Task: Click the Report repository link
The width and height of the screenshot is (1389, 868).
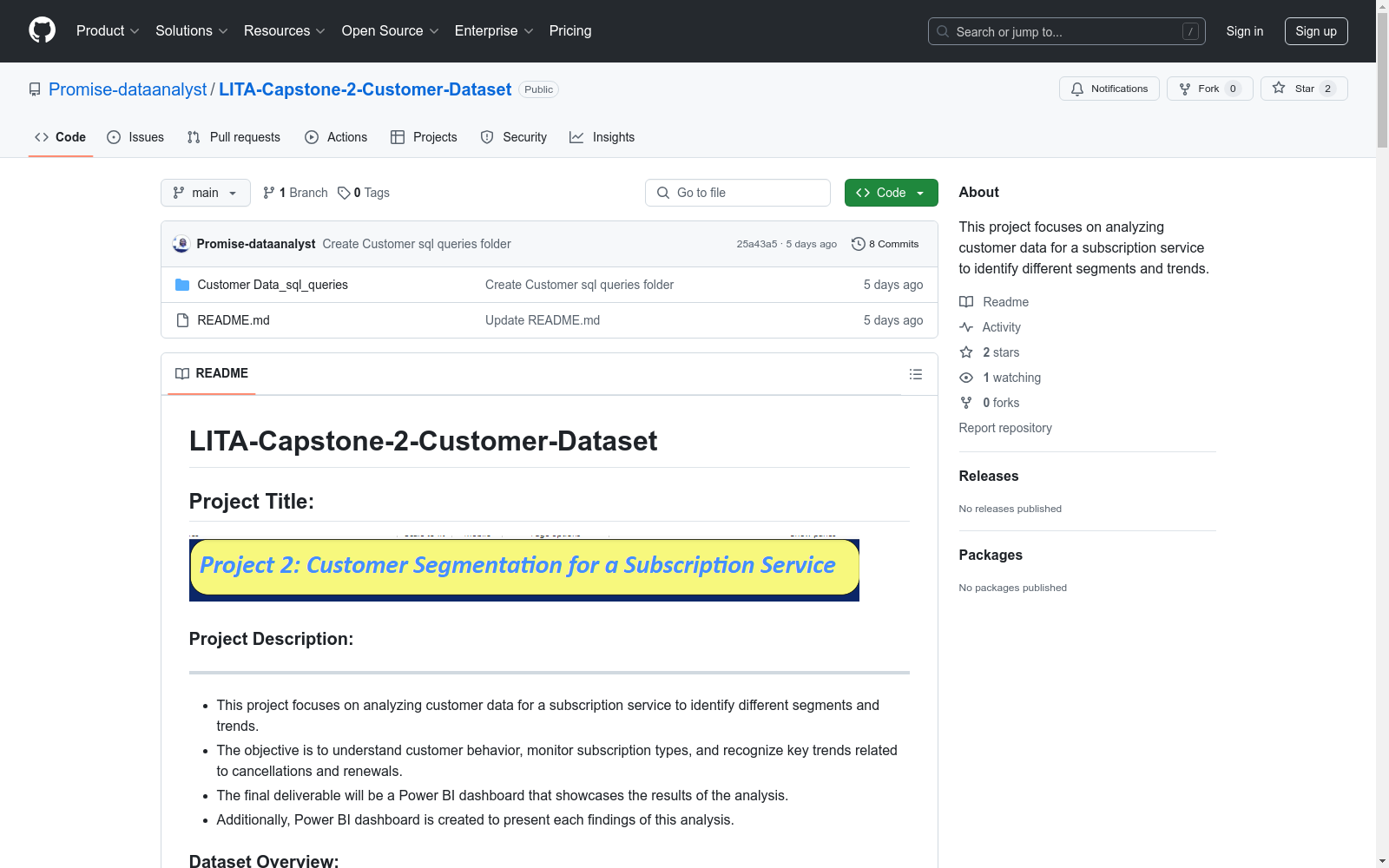Action: (x=1005, y=428)
